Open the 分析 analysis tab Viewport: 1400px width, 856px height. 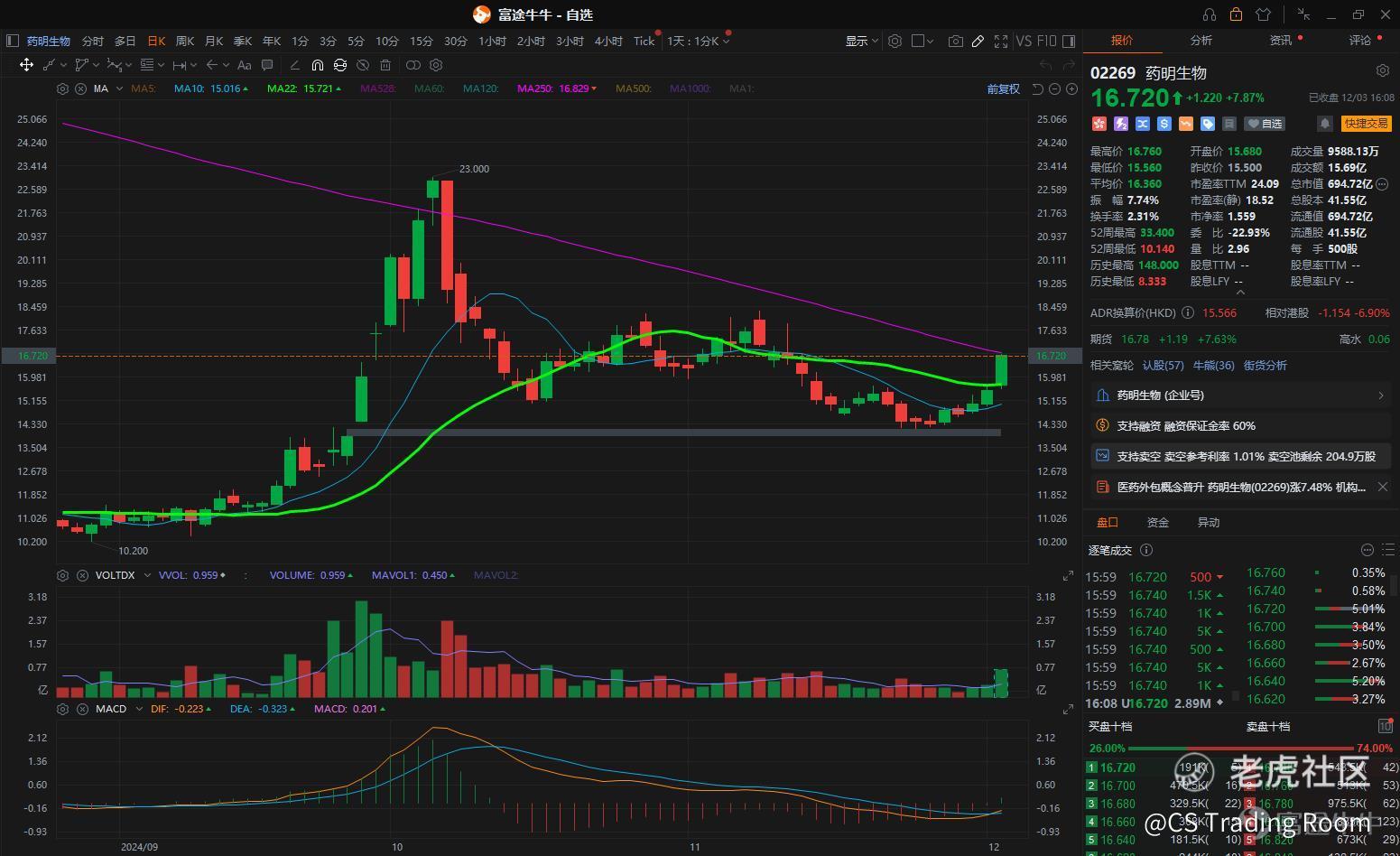(x=1201, y=41)
